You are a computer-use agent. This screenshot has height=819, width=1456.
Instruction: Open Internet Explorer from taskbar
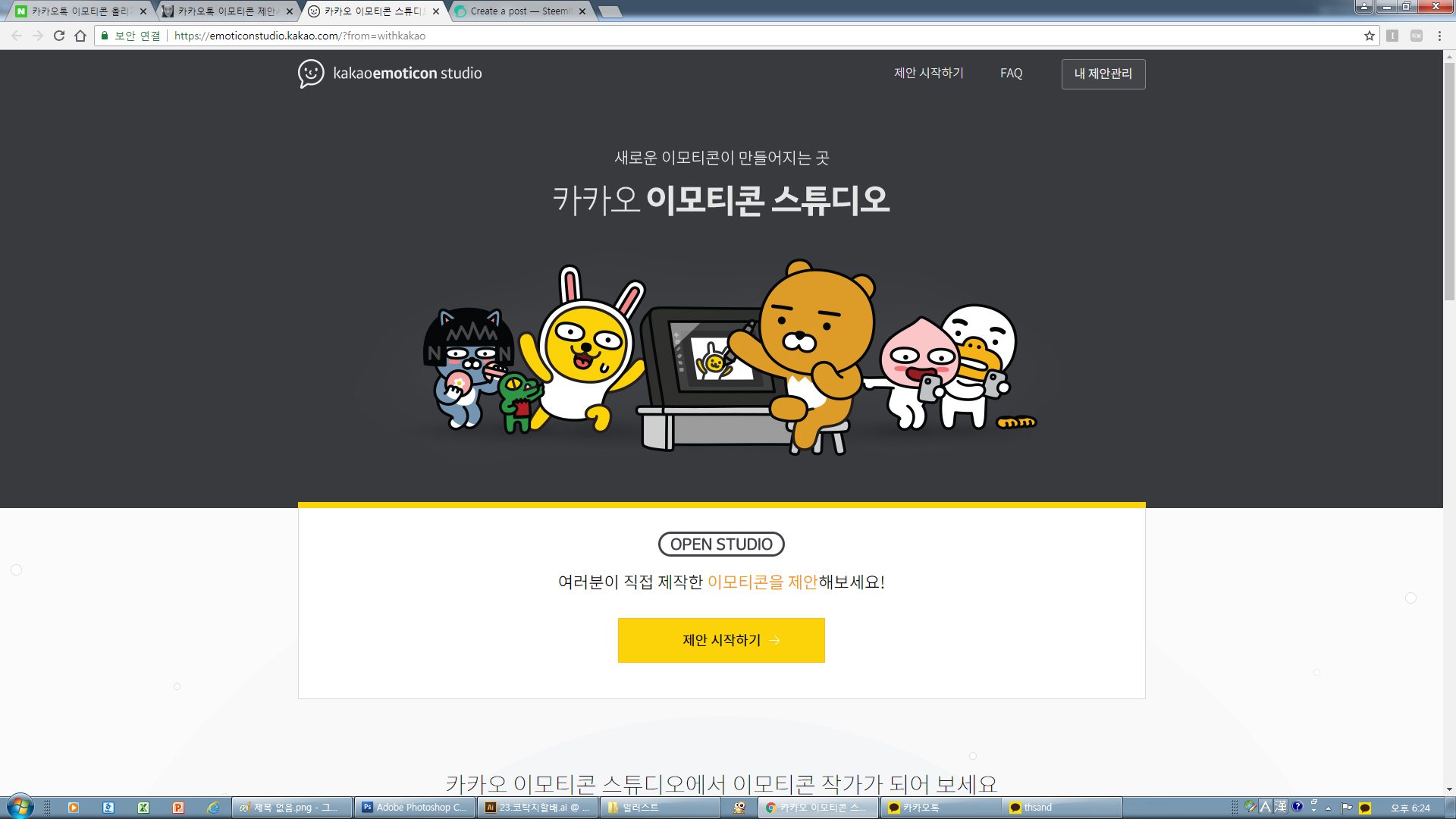coord(213,808)
